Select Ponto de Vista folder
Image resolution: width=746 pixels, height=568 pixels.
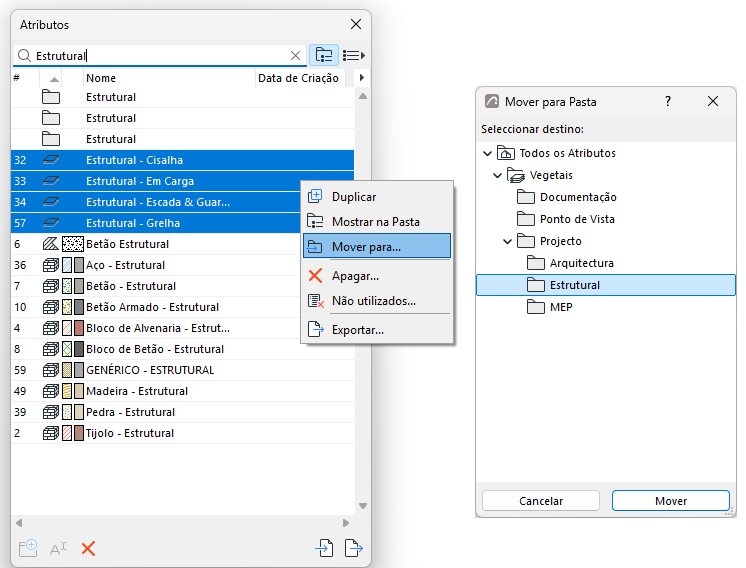tap(566, 219)
